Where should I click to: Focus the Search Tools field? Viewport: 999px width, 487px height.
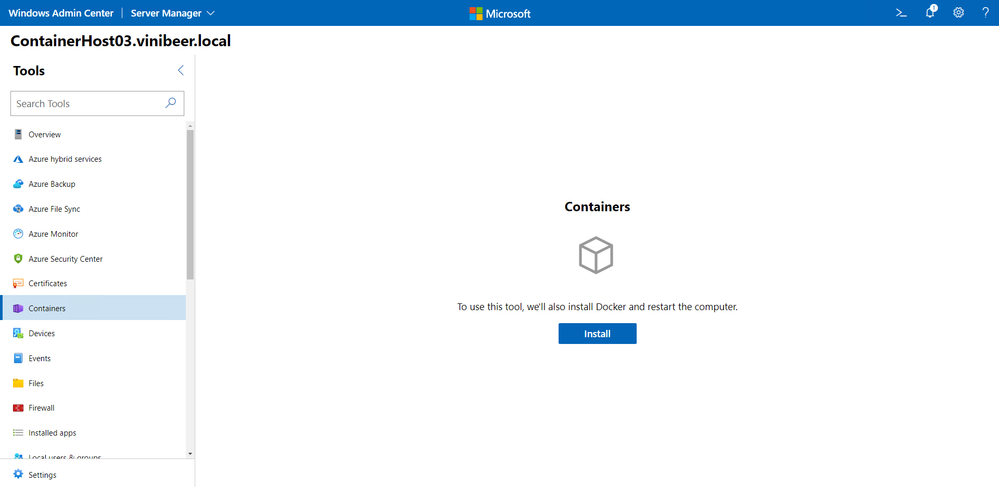pyautogui.click(x=97, y=103)
